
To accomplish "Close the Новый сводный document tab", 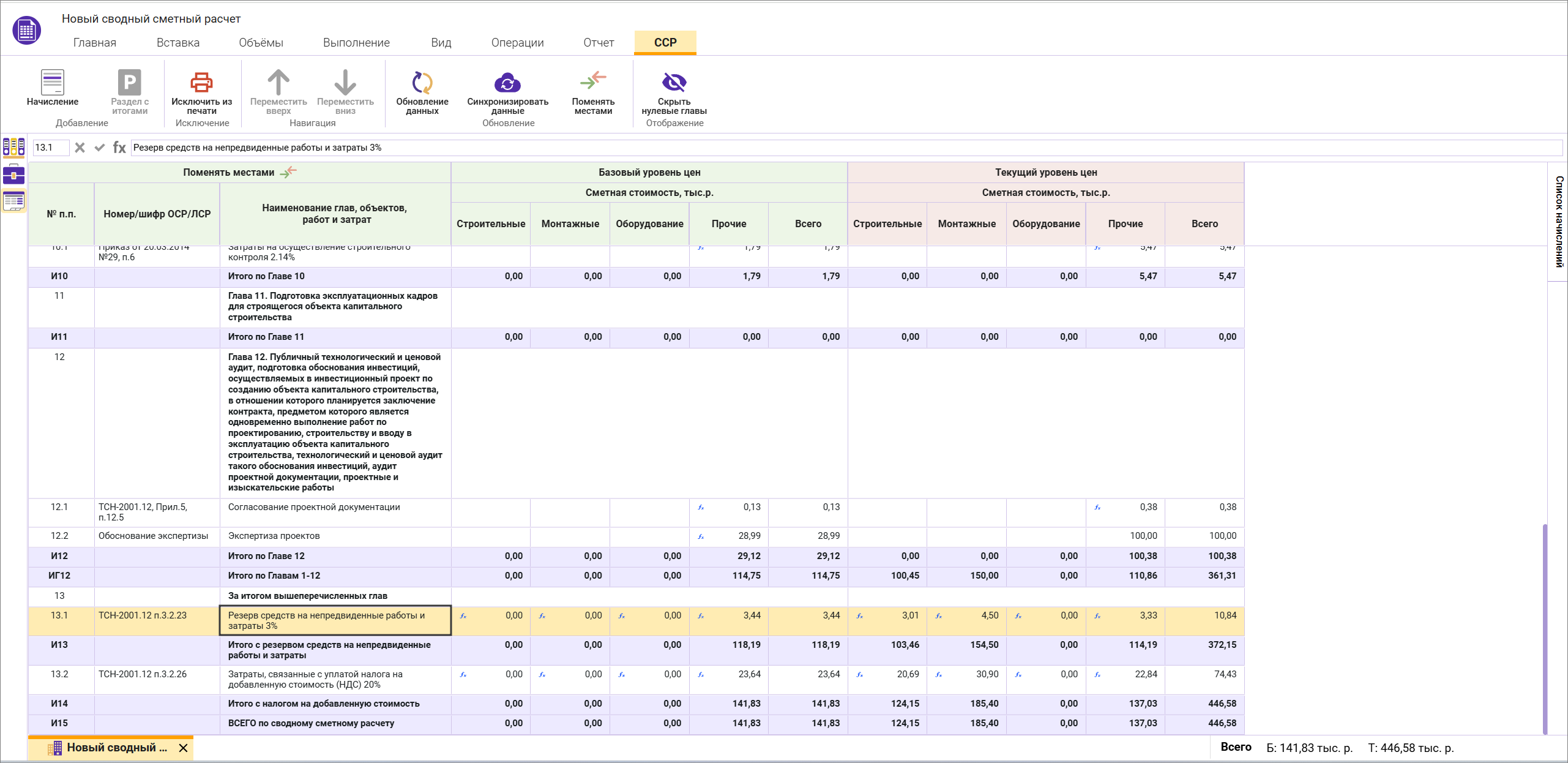I will click(x=183, y=748).
